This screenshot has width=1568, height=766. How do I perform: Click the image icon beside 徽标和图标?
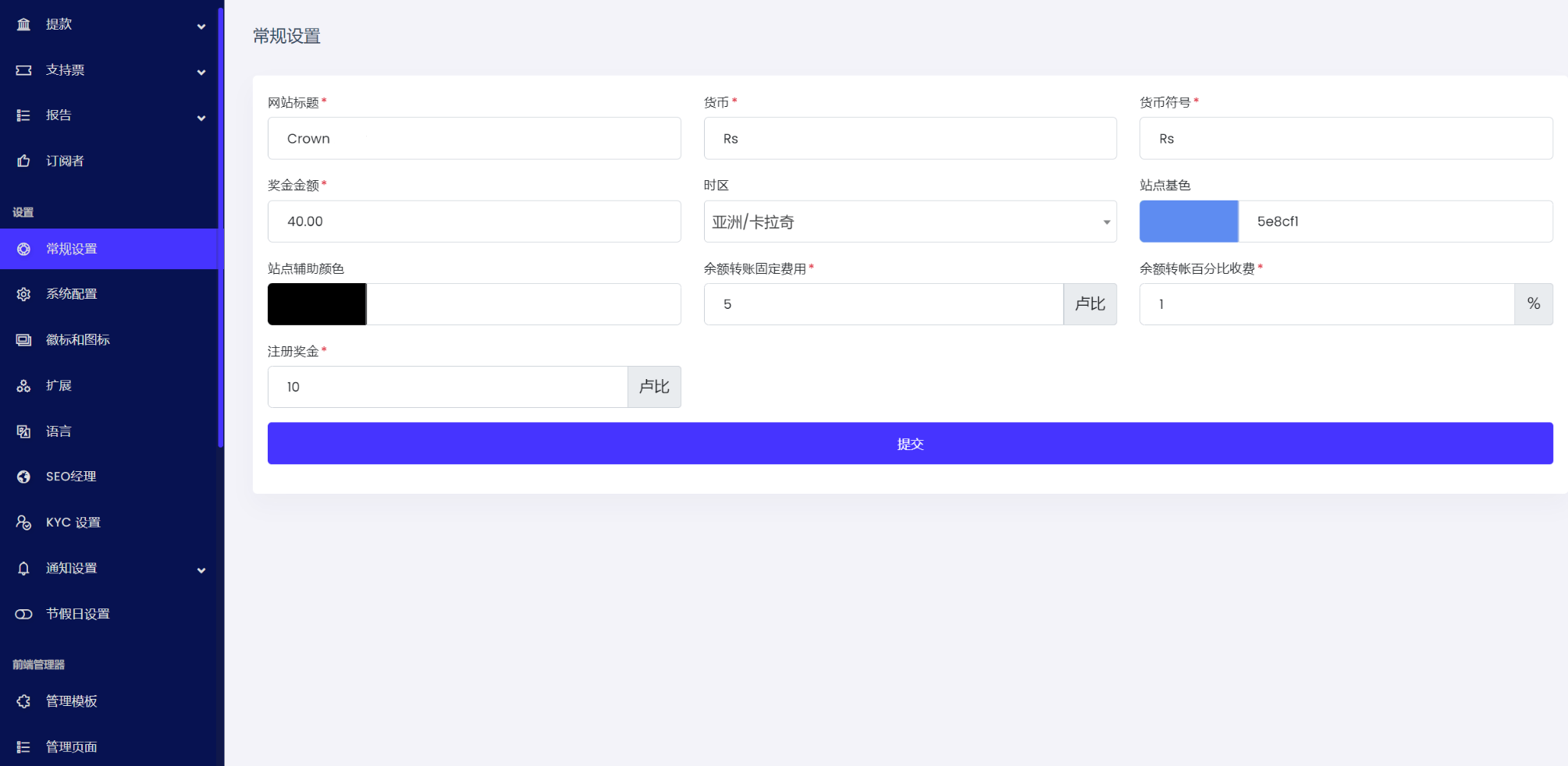[x=23, y=340]
